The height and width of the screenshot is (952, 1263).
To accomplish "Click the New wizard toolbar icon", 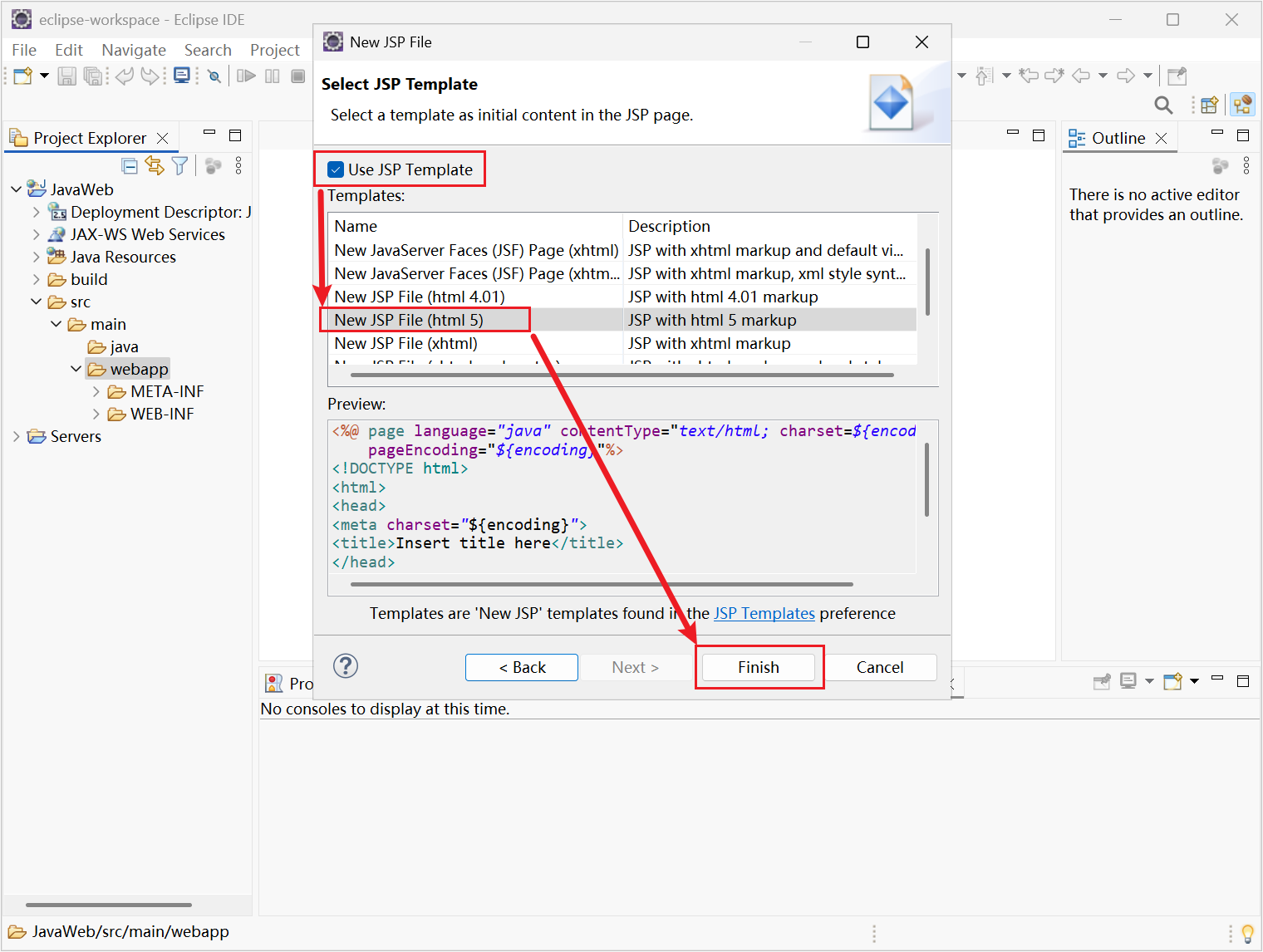I will (x=23, y=76).
